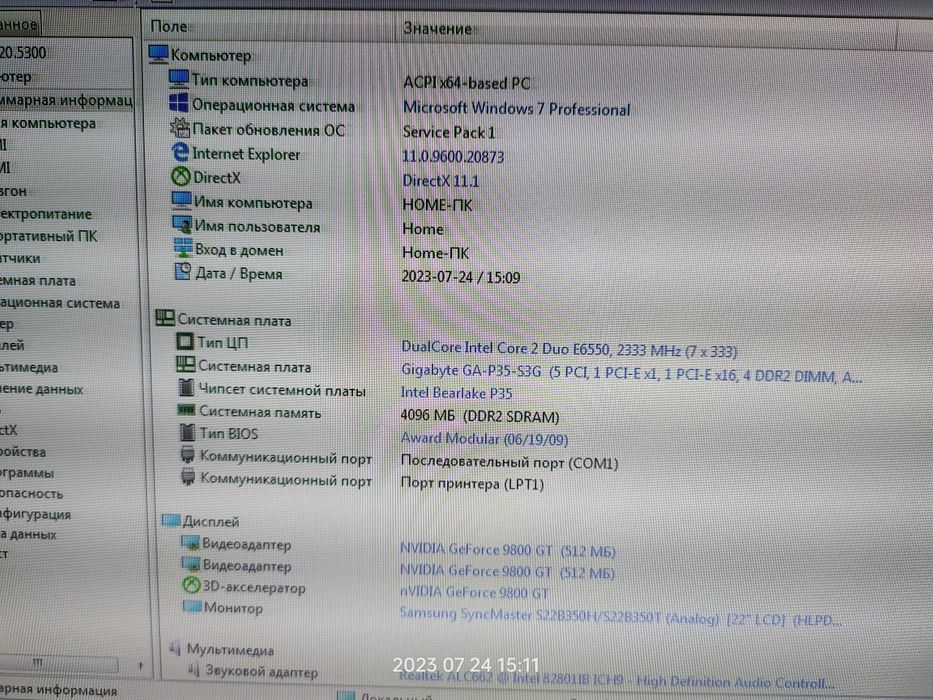Select Безопасность item in left tree
The width and height of the screenshot is (933, 700).
(x=32, y=493)
